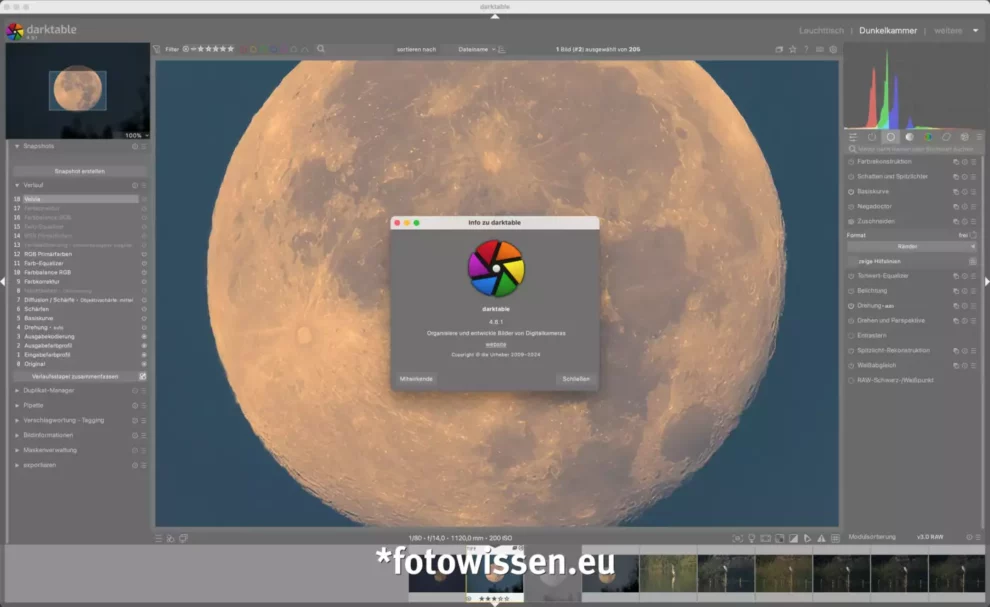Click the reset icon in Snapshots header
Screen dimensions: 990x607
134,147
